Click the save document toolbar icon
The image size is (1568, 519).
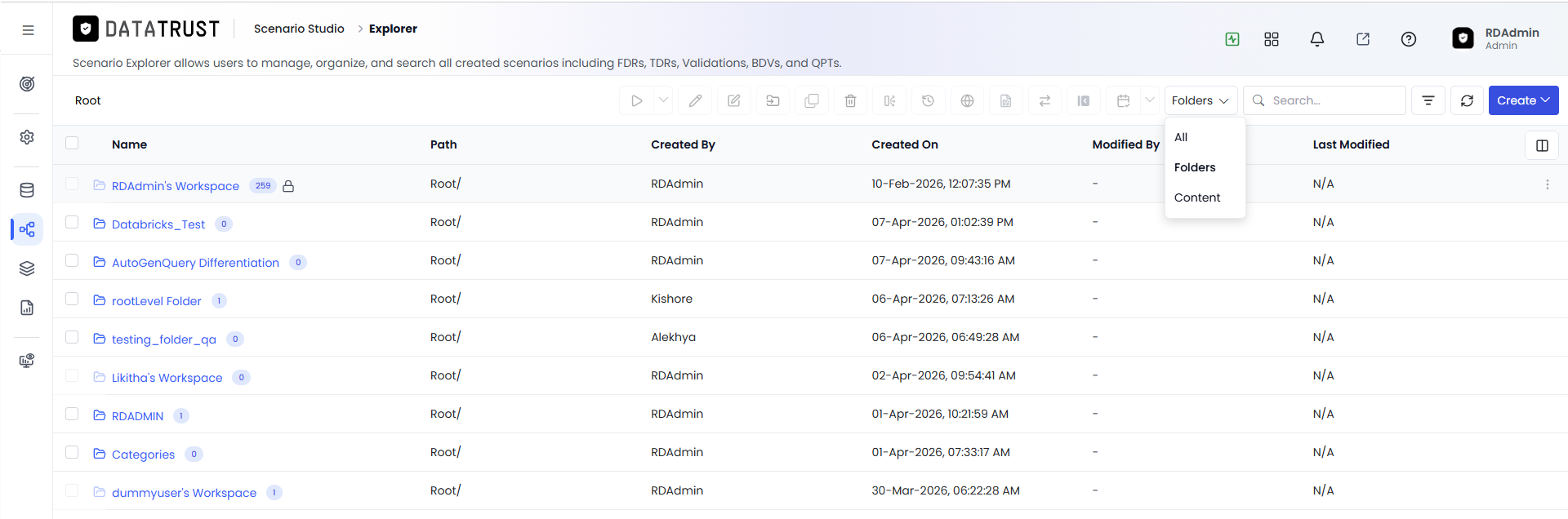(1005, 100)
